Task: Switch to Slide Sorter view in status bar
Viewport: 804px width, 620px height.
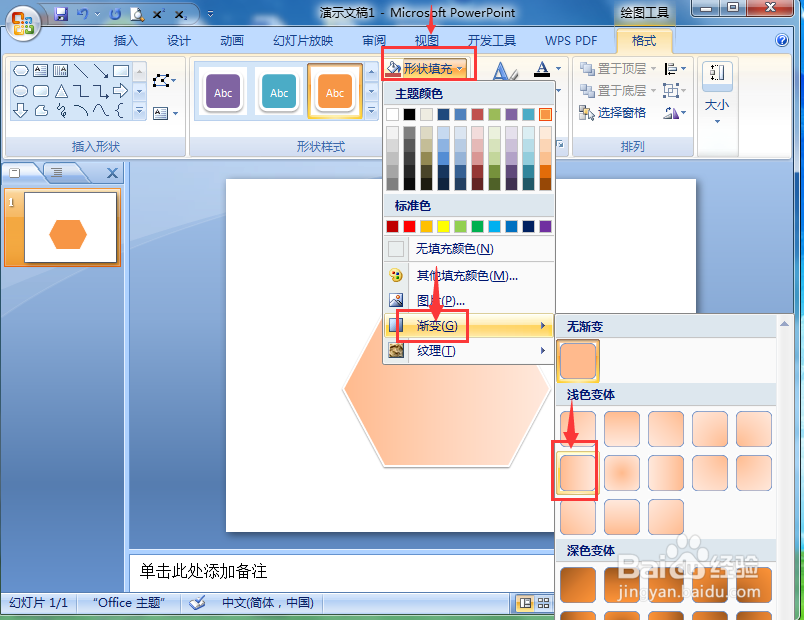Action: [544, 603]
